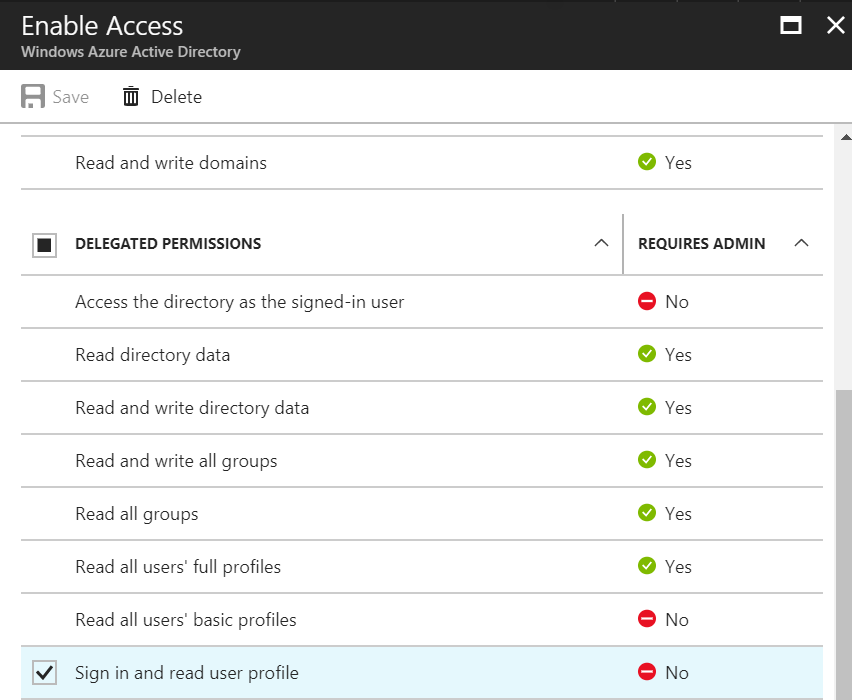852x700 pixels.
Task: Close the Enable Access blade
Action: coord(836,25)
